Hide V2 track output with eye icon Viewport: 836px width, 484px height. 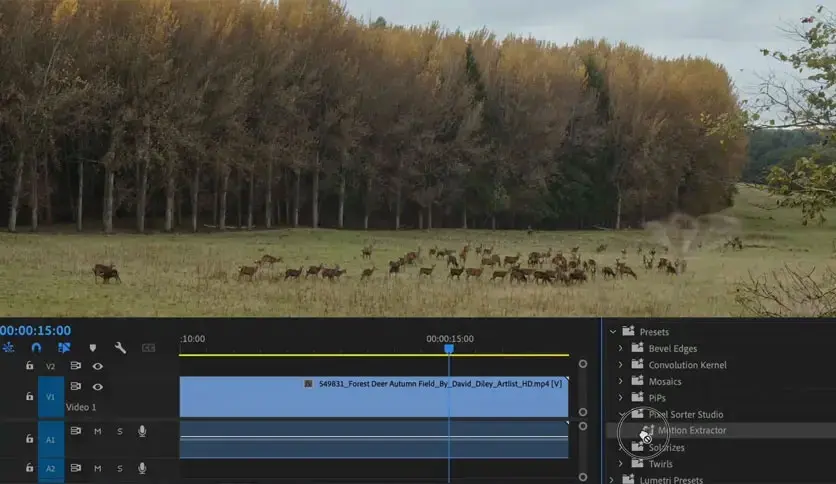coord(98,366)
